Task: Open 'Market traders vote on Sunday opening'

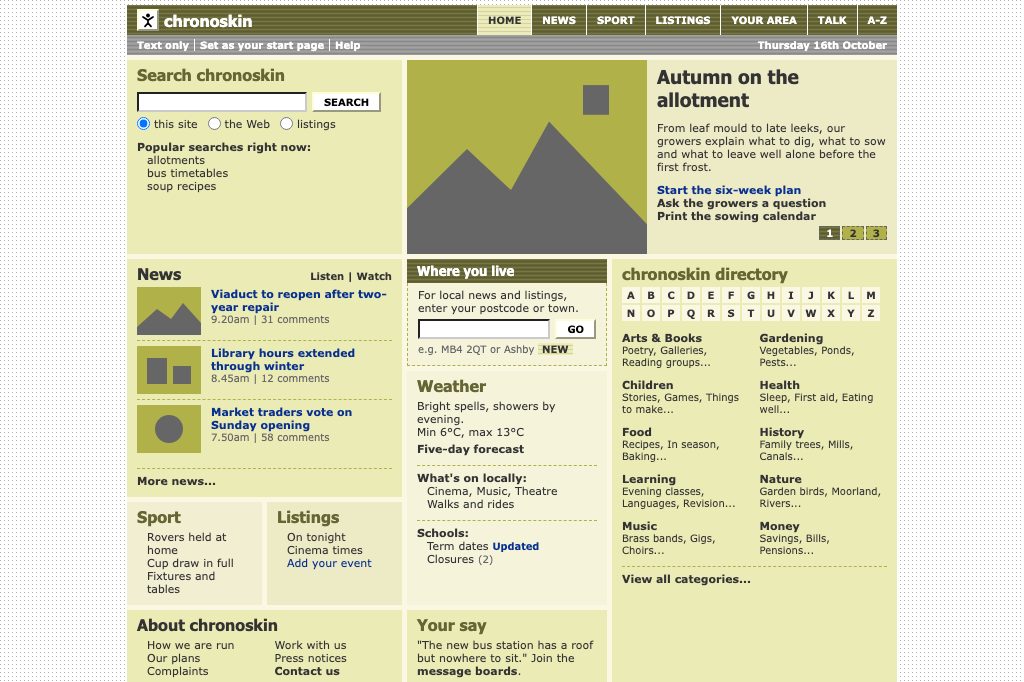Action: pyautogui.click(x=281, y=418)
